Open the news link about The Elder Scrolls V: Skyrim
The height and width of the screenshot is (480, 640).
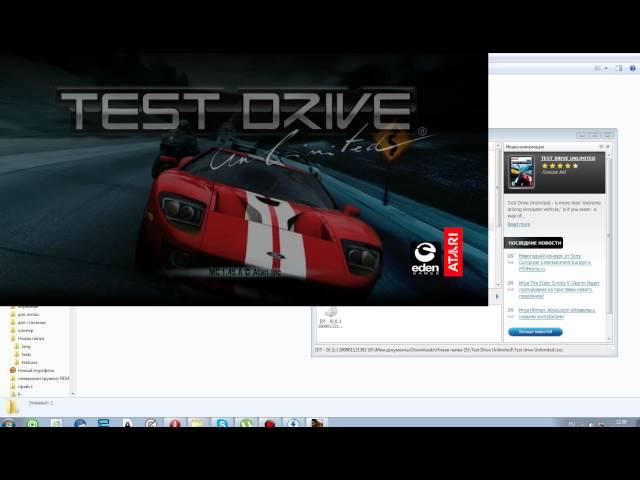tap(559, 289)
